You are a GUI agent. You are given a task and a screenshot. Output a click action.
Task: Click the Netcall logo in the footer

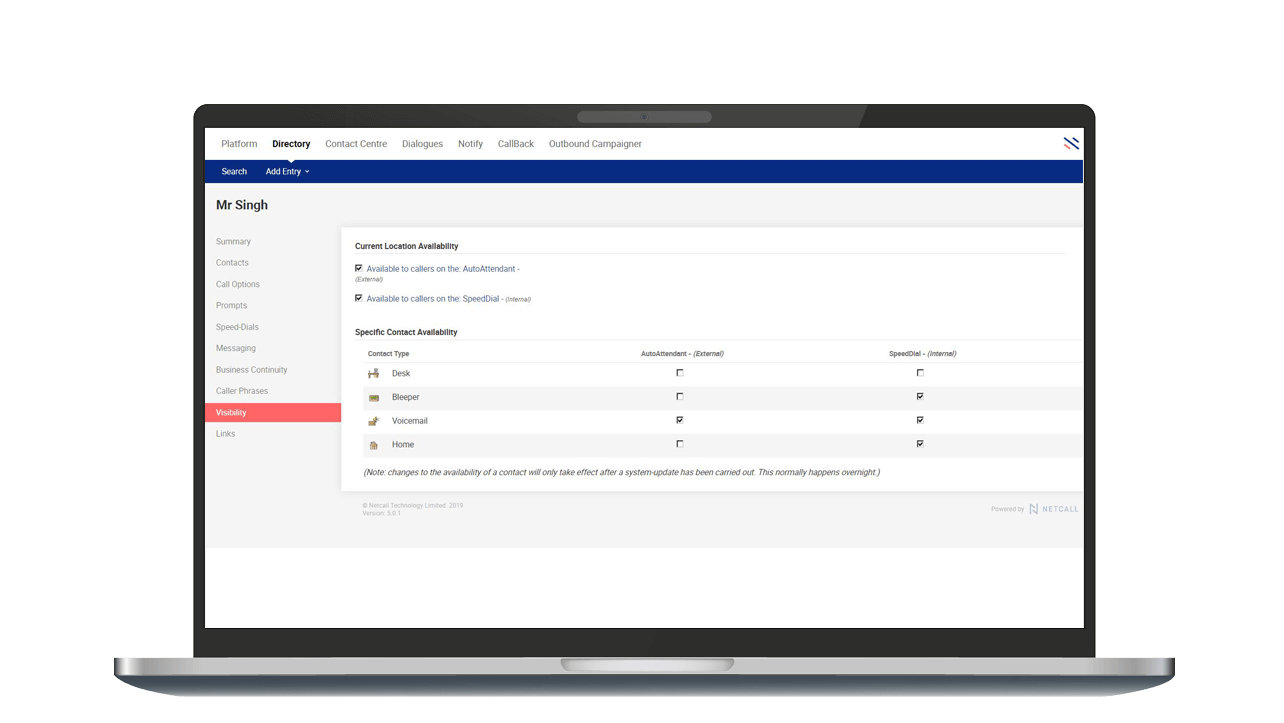click(x=1054, y=509)
